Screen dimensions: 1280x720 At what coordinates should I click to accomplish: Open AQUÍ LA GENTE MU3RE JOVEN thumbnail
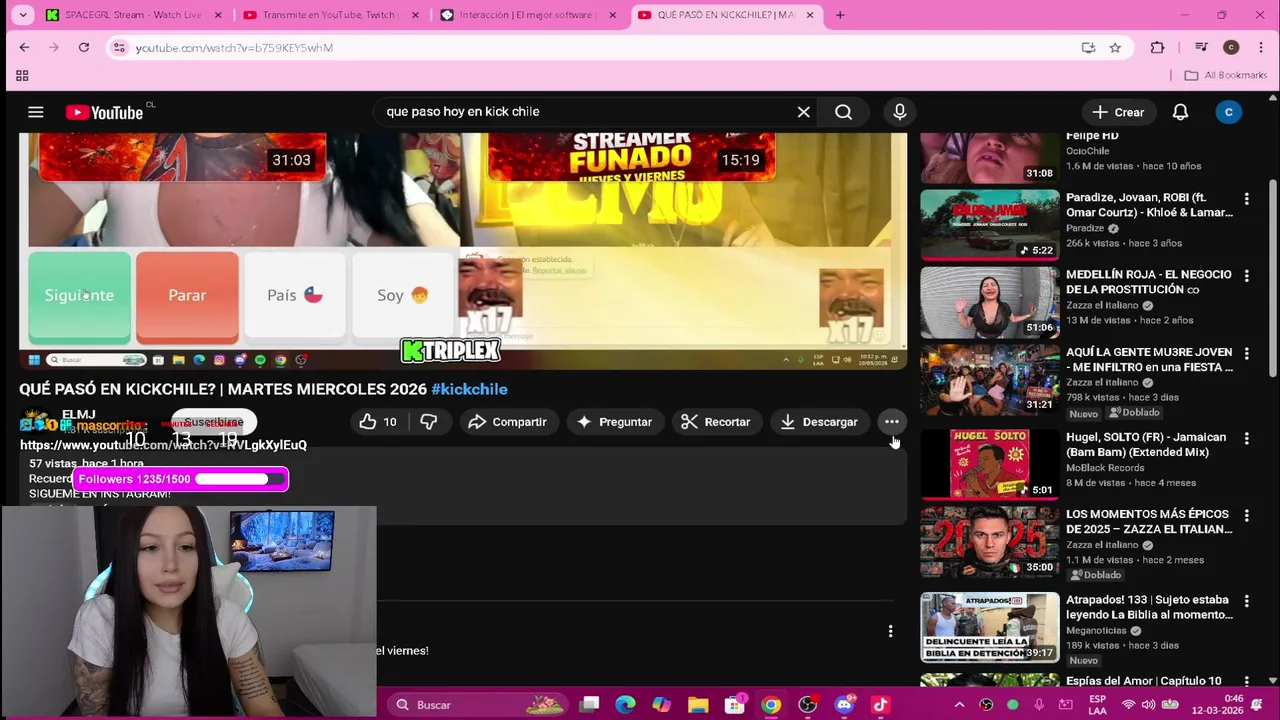(989, 379)
